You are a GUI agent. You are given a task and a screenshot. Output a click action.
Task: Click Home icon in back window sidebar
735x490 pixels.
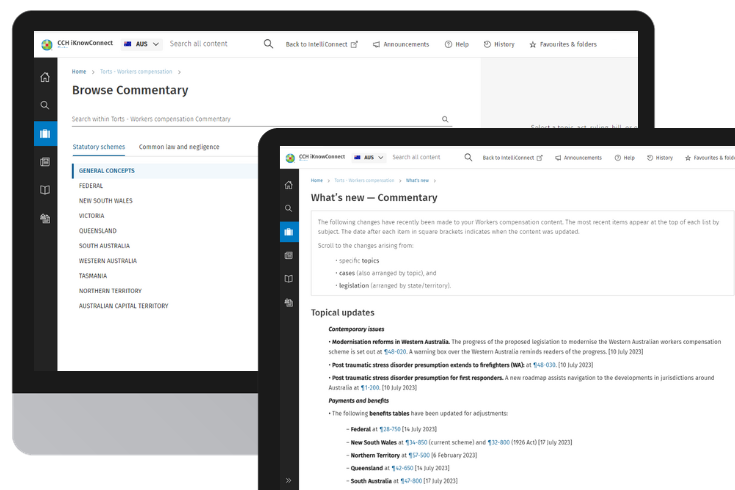45,77
